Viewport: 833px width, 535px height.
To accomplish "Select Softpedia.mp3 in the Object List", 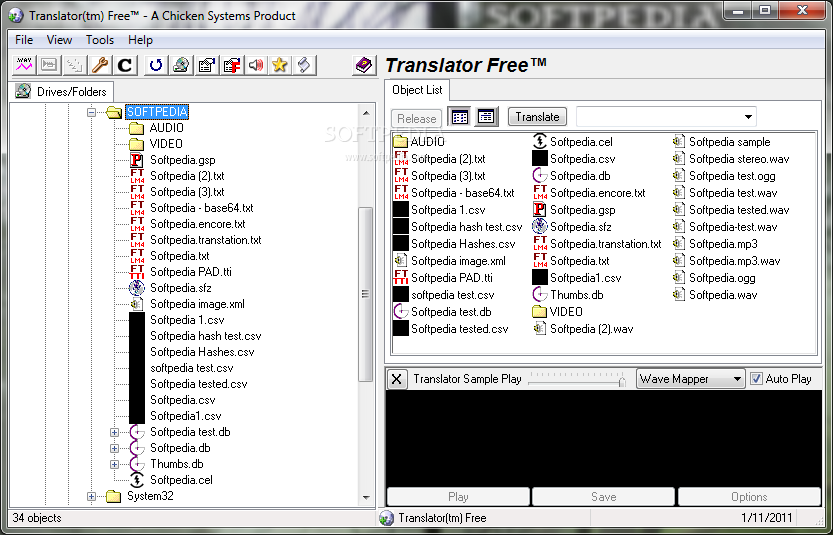I will coord(723,244).
